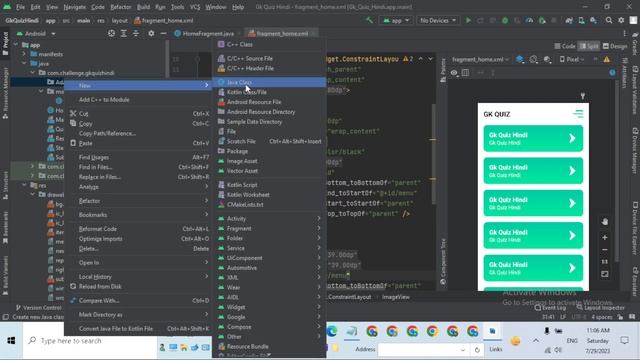Open Project tool window side tab
Viewport: 640px width, 360px height.
tap(5, 43)
